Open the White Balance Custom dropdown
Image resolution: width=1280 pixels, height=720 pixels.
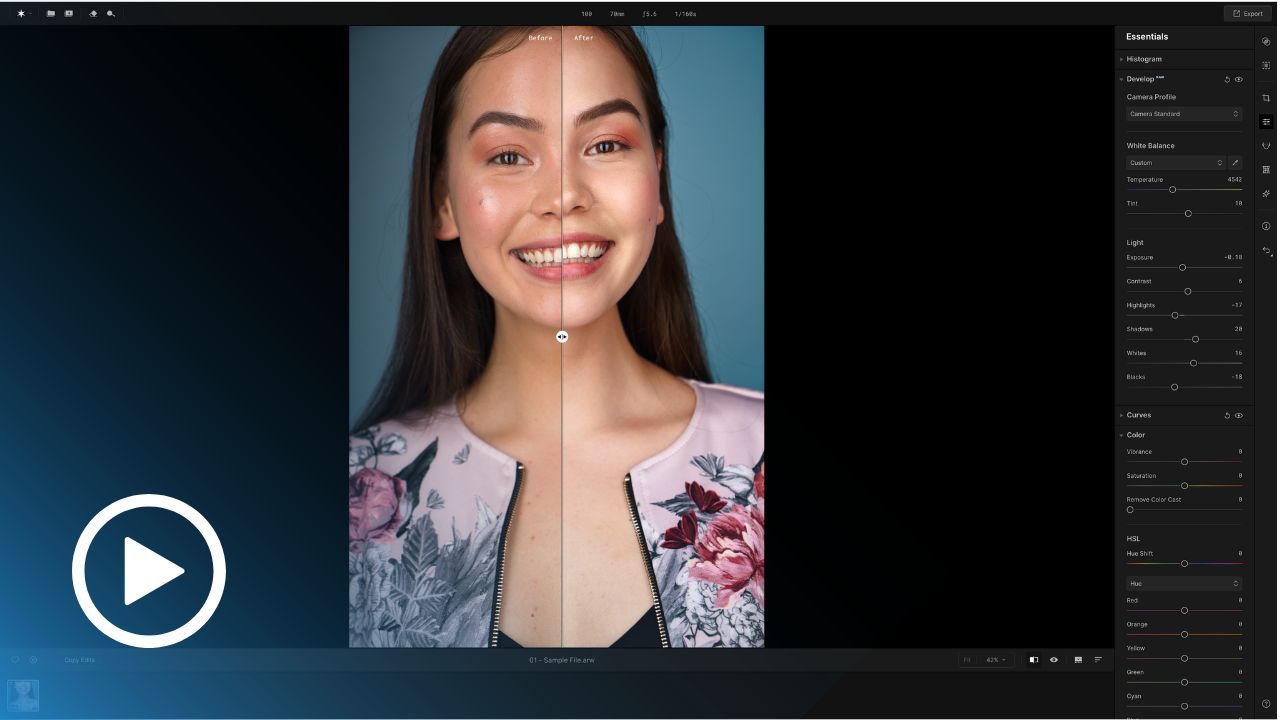pyautogui.click(x=1176, y=163)
